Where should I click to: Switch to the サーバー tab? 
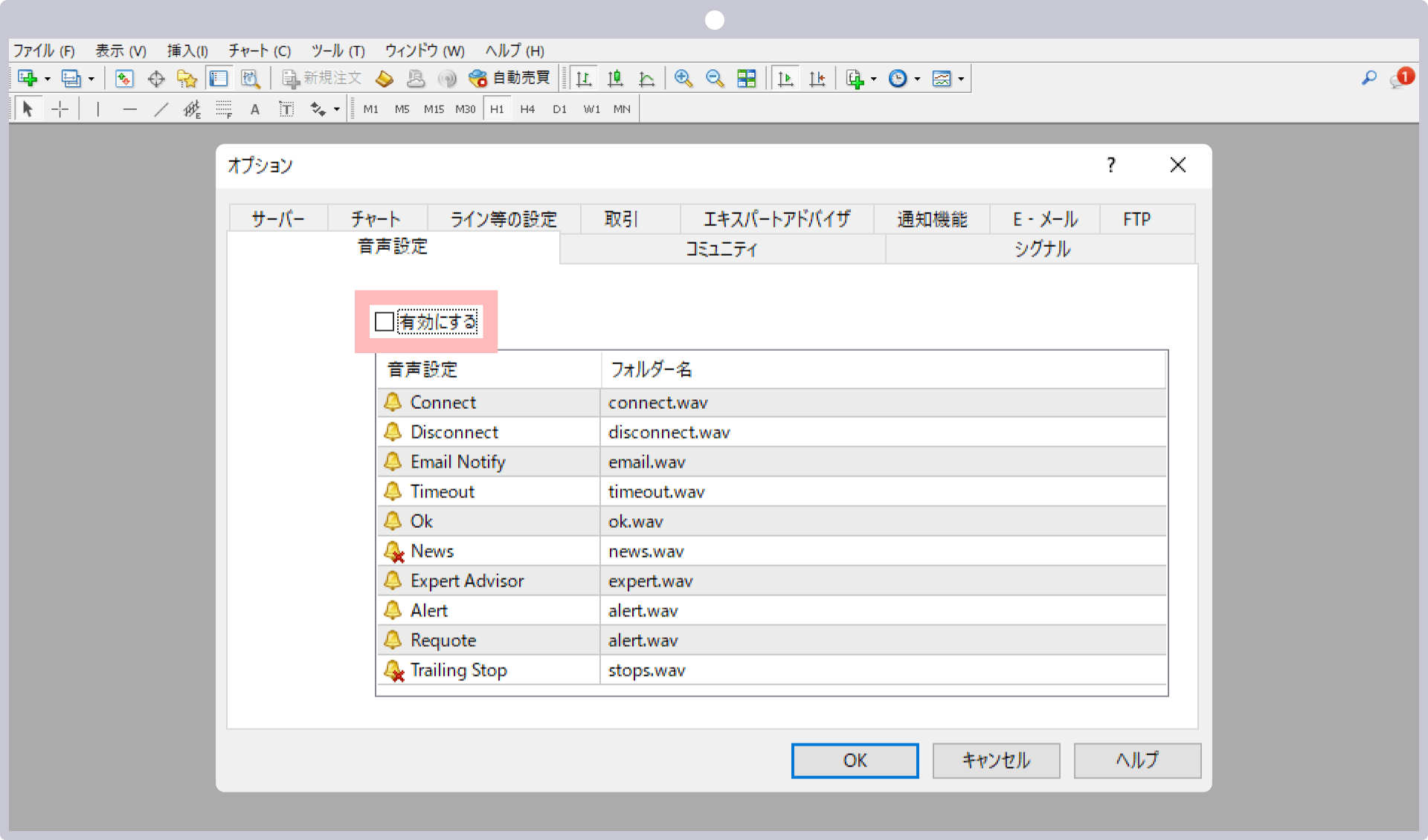point(277,219)
